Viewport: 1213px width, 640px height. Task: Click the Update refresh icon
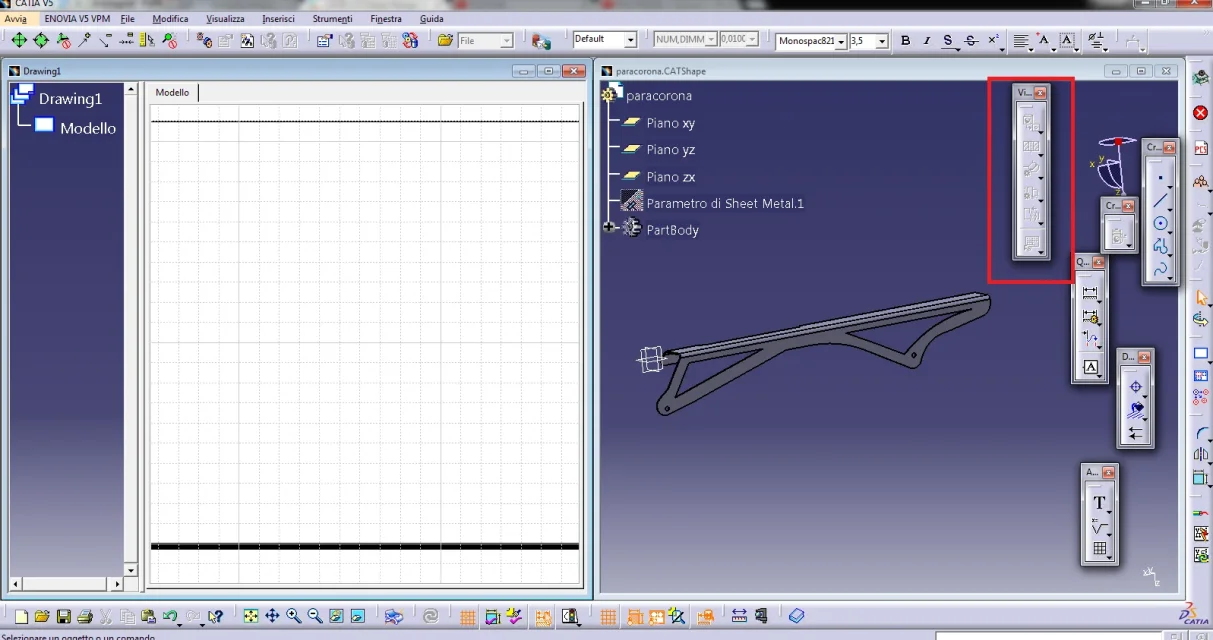[x=430, y=617]
